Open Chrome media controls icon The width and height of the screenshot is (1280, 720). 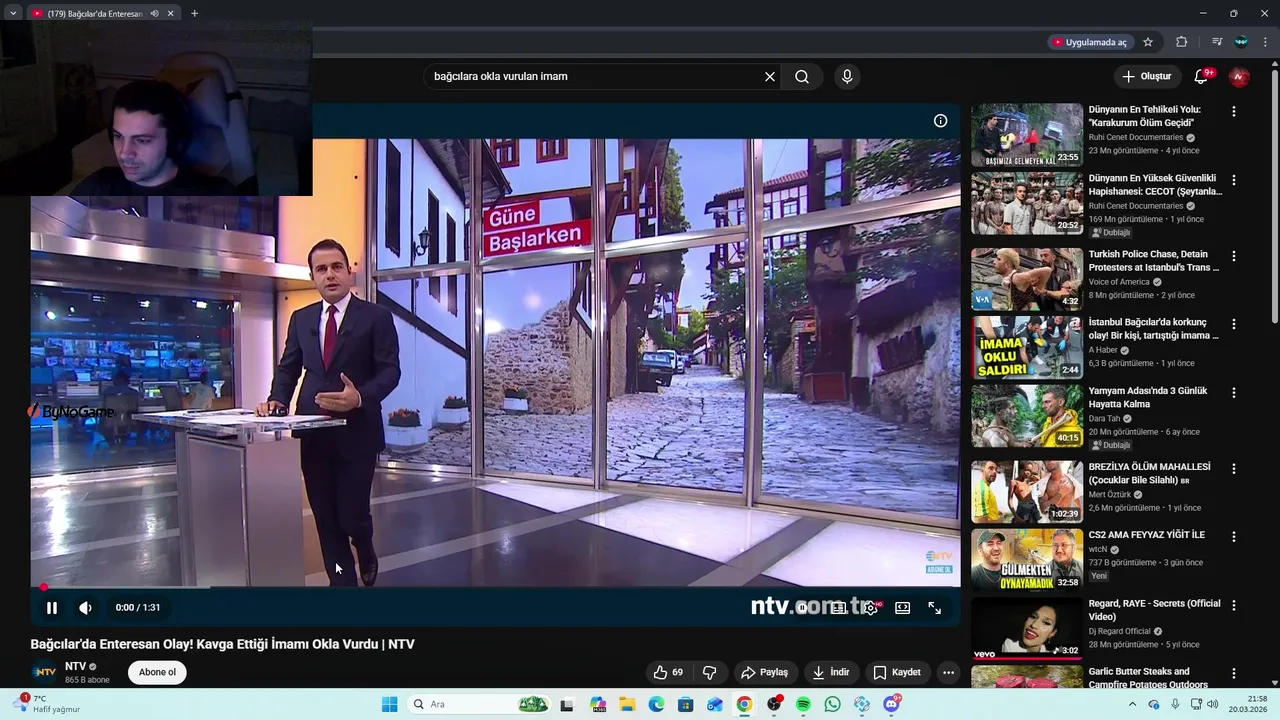tap(1217, 42)
